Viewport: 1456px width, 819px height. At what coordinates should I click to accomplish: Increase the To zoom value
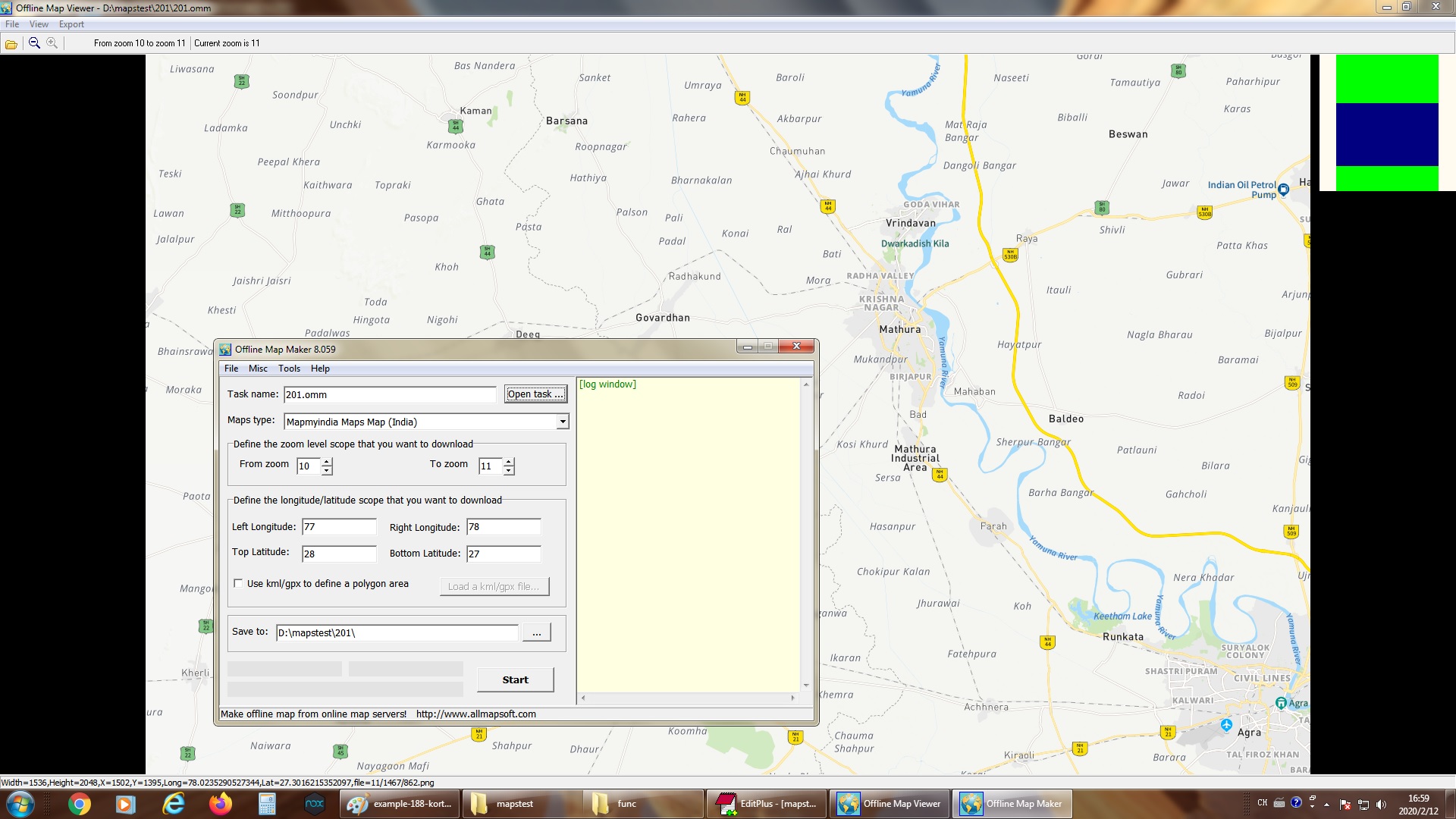tap(509, 462)
